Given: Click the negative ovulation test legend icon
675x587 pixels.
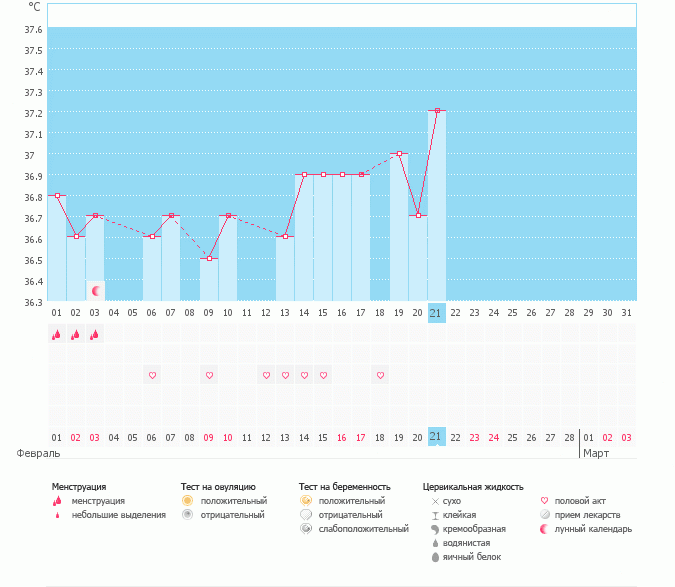Looking at the screenshot, I should click(x=187, y=514).
